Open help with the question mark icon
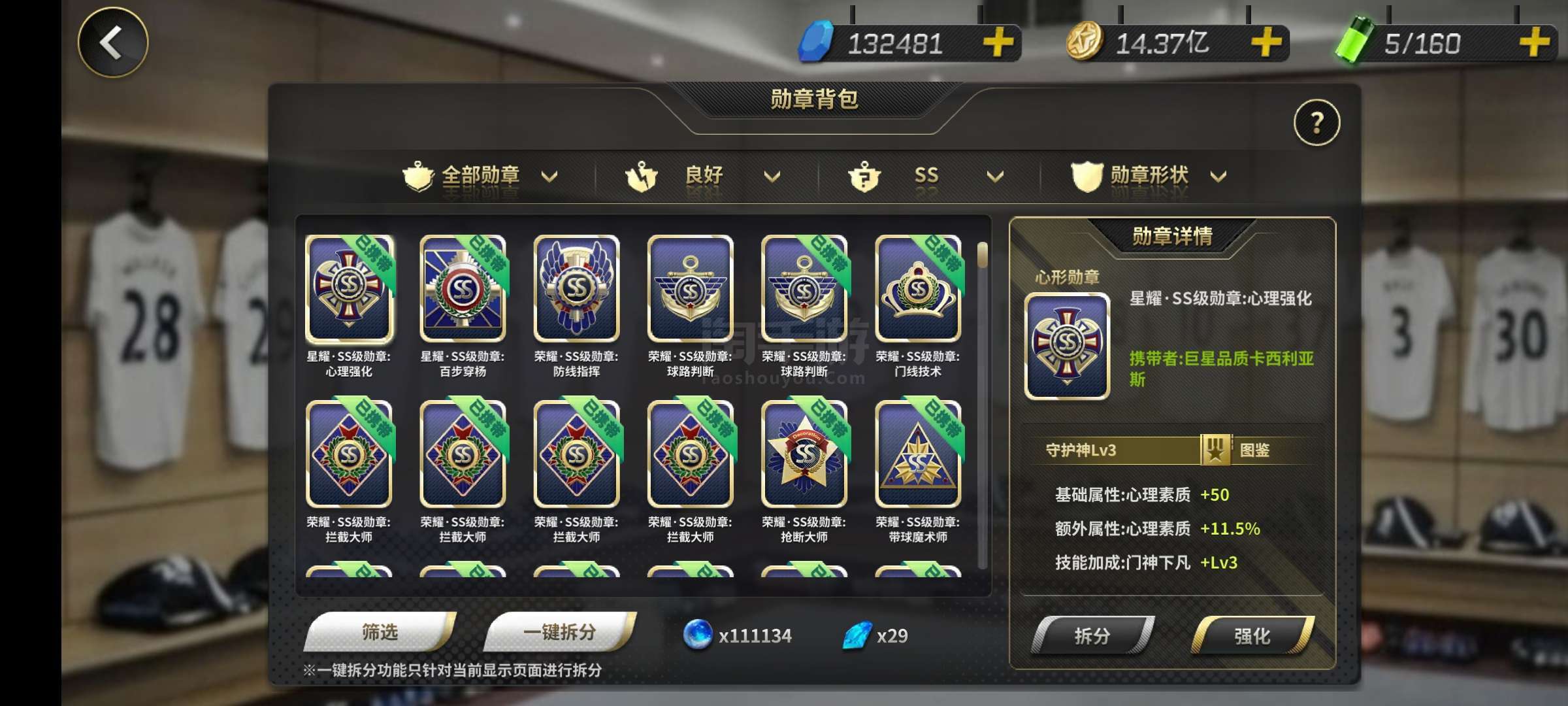This screenshot has height=706, width=1568. pos(1316,123)
